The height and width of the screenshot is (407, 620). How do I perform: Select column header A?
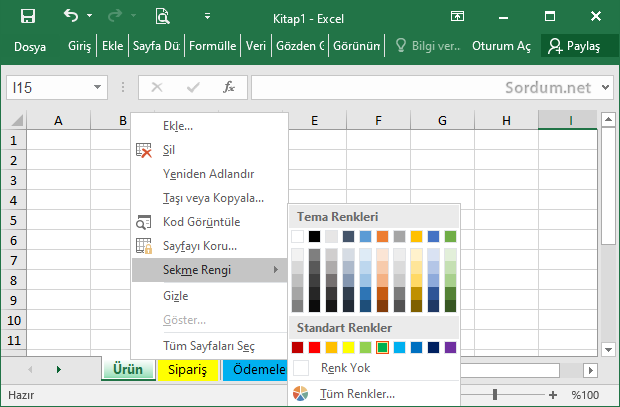click(59, 121)
